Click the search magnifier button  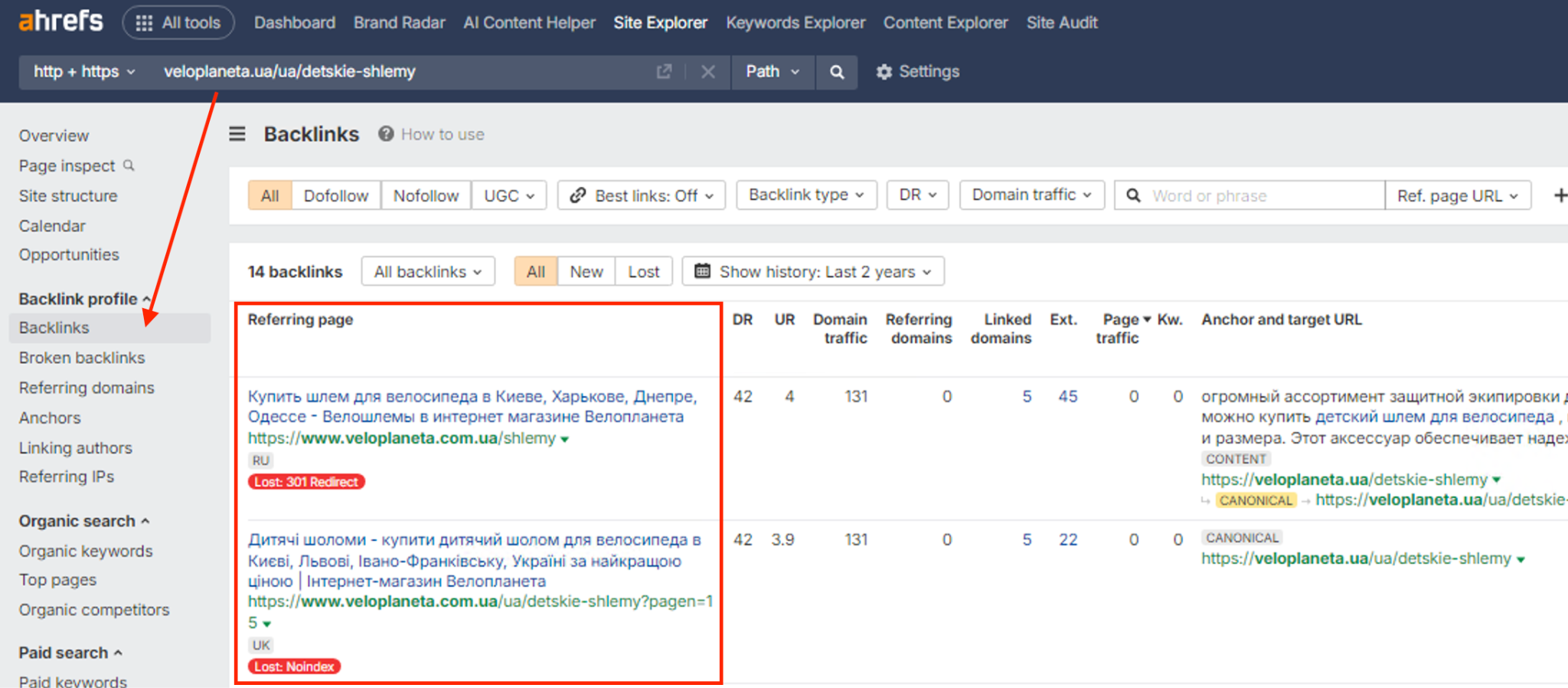point(837,71)
